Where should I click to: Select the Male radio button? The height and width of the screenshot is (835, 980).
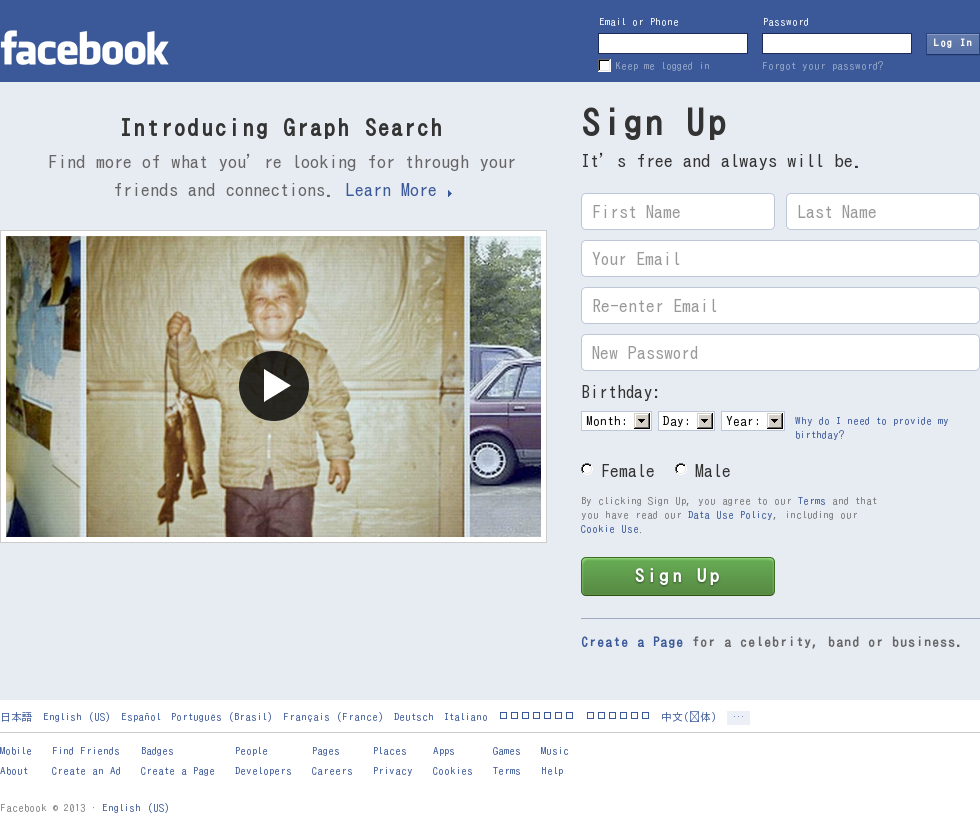click(x=680, y=469)
